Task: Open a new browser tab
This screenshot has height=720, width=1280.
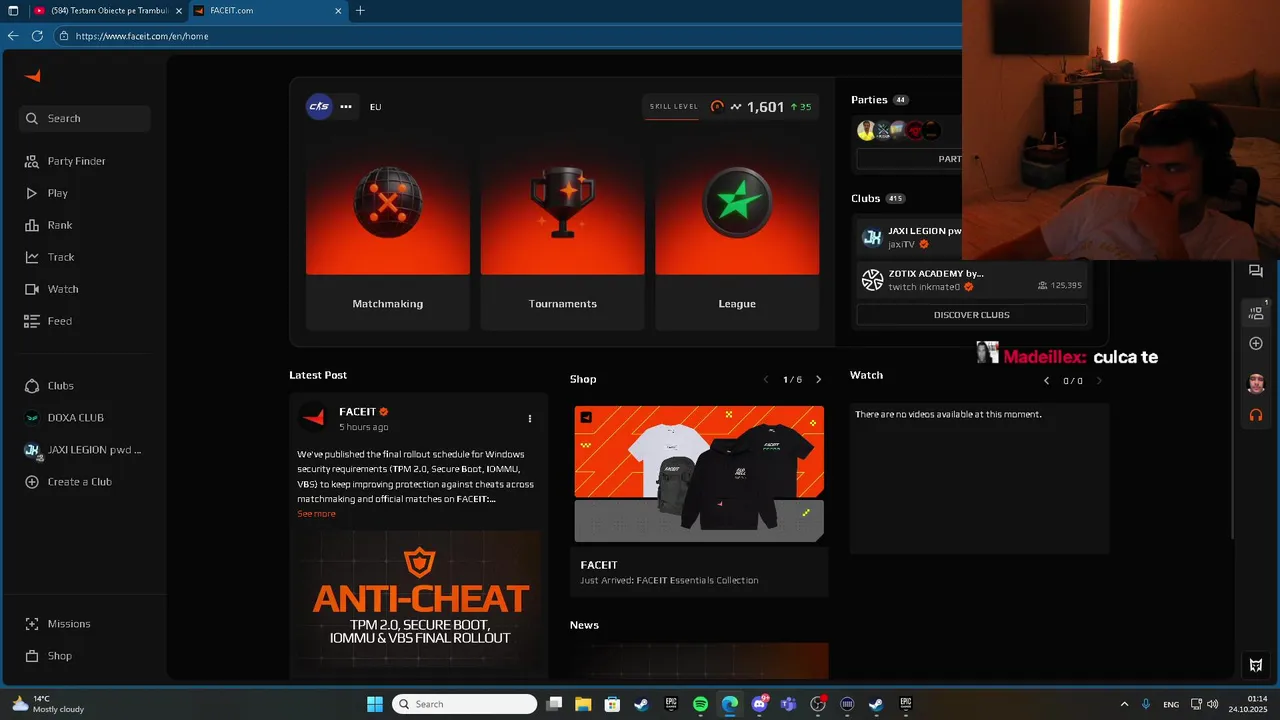Action: [360, 11]
